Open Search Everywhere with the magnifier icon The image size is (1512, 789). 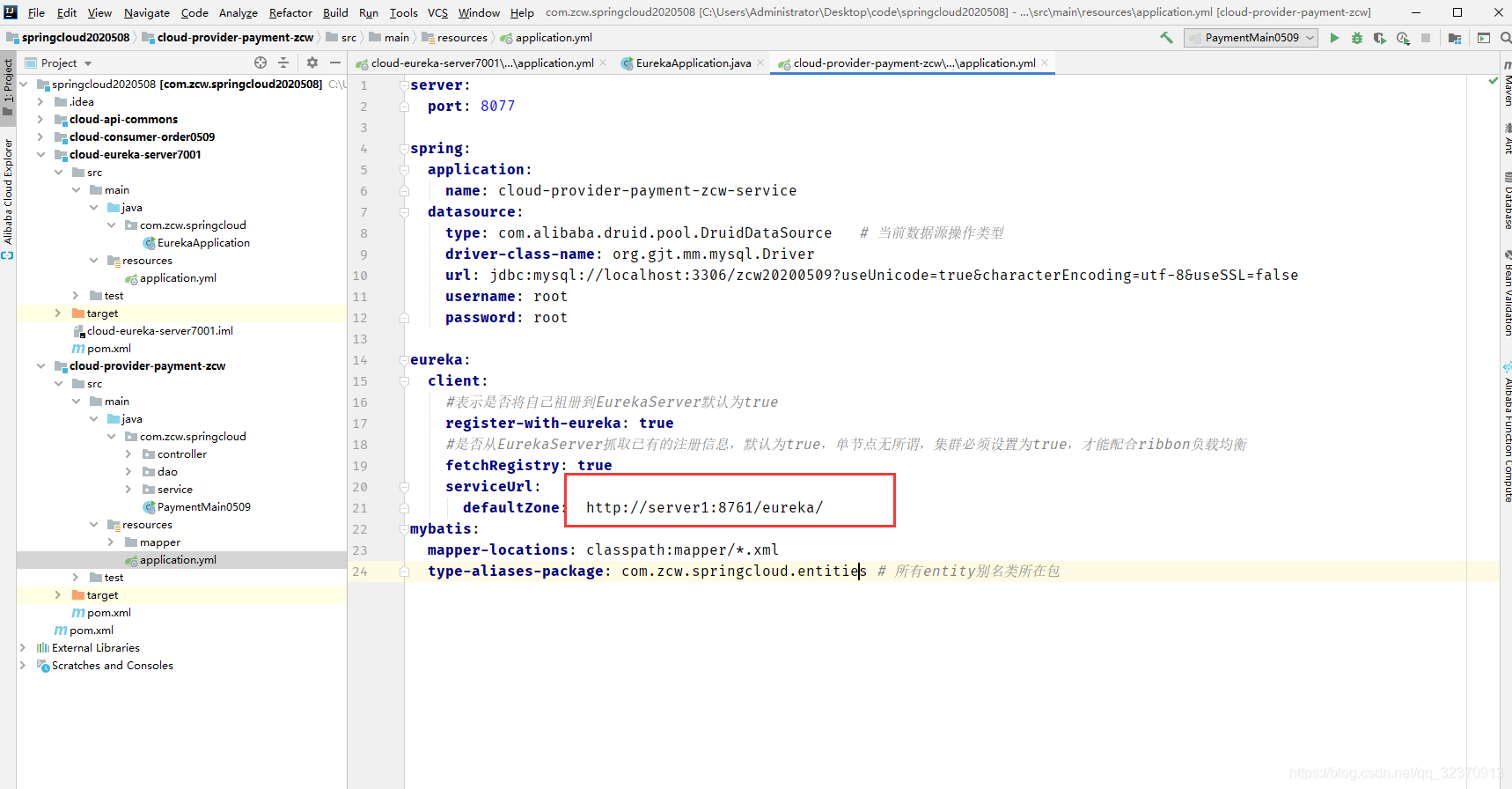[x=1506, y=38]
